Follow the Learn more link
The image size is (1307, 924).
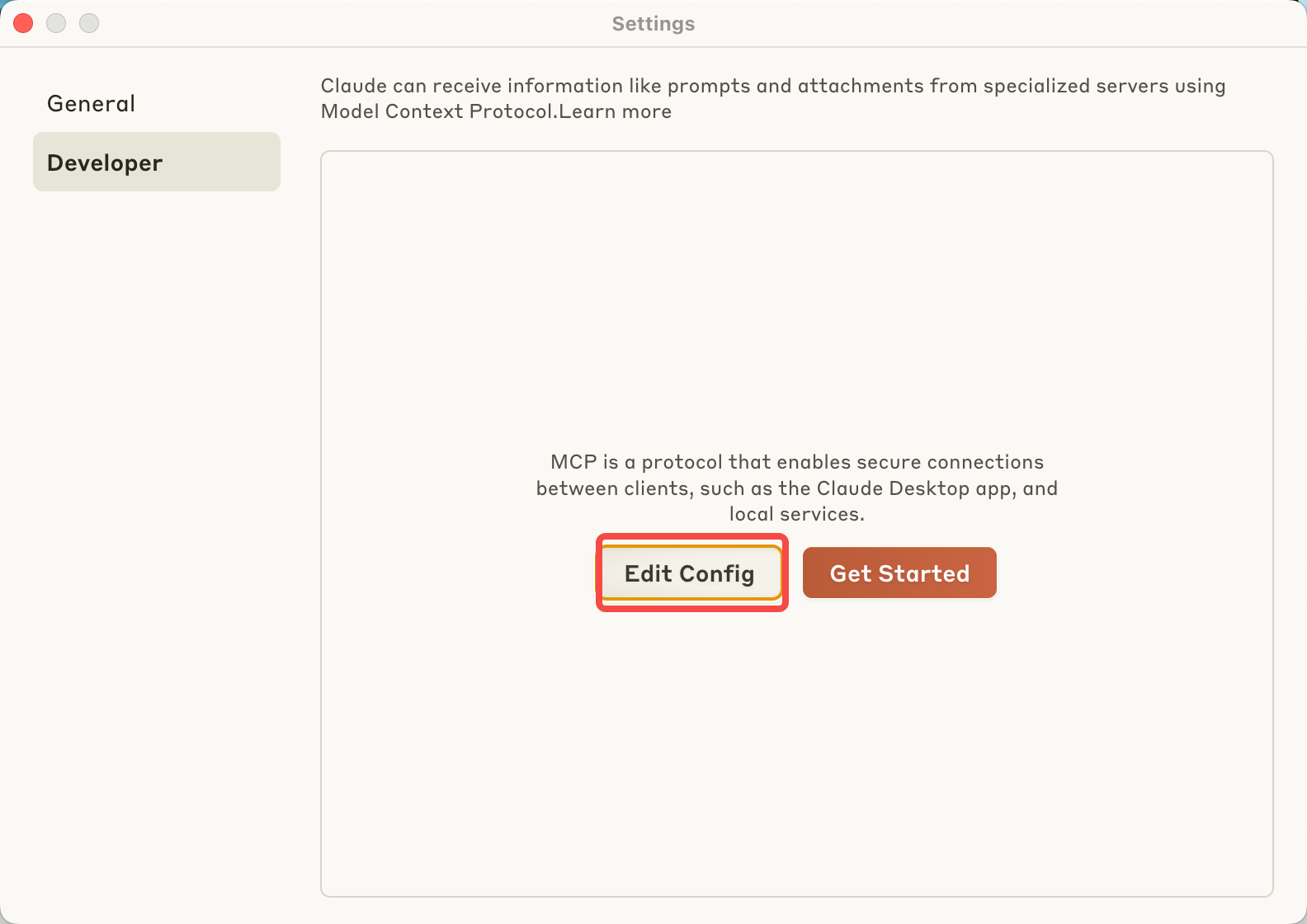tap(615, 111)
